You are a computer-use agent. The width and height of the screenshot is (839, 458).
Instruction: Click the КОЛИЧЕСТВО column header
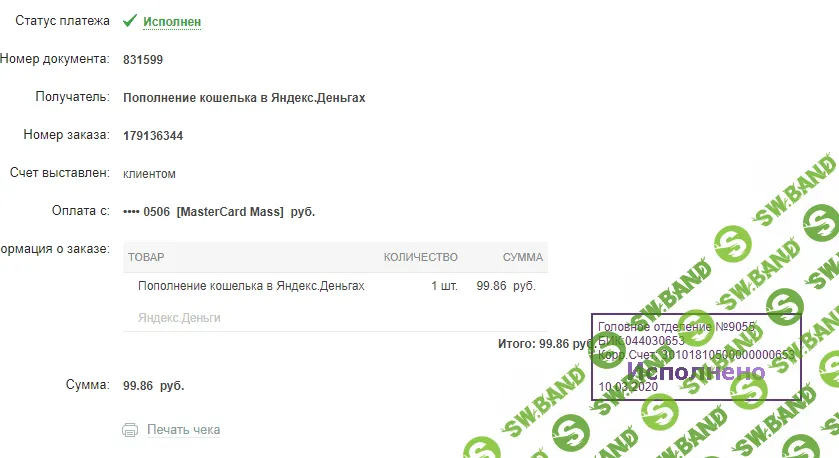coord(421,257)
